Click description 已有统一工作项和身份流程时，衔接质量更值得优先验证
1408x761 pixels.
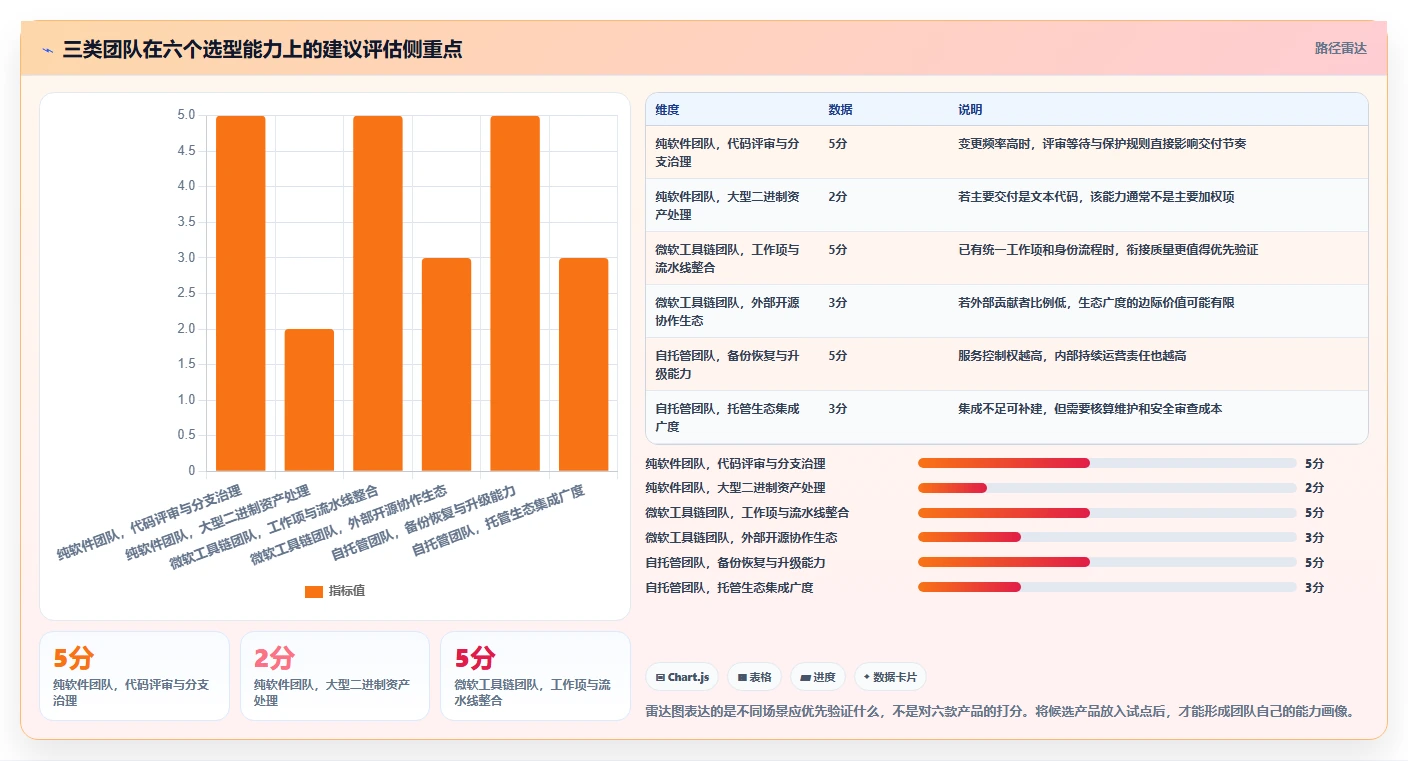pos(1108,250)
